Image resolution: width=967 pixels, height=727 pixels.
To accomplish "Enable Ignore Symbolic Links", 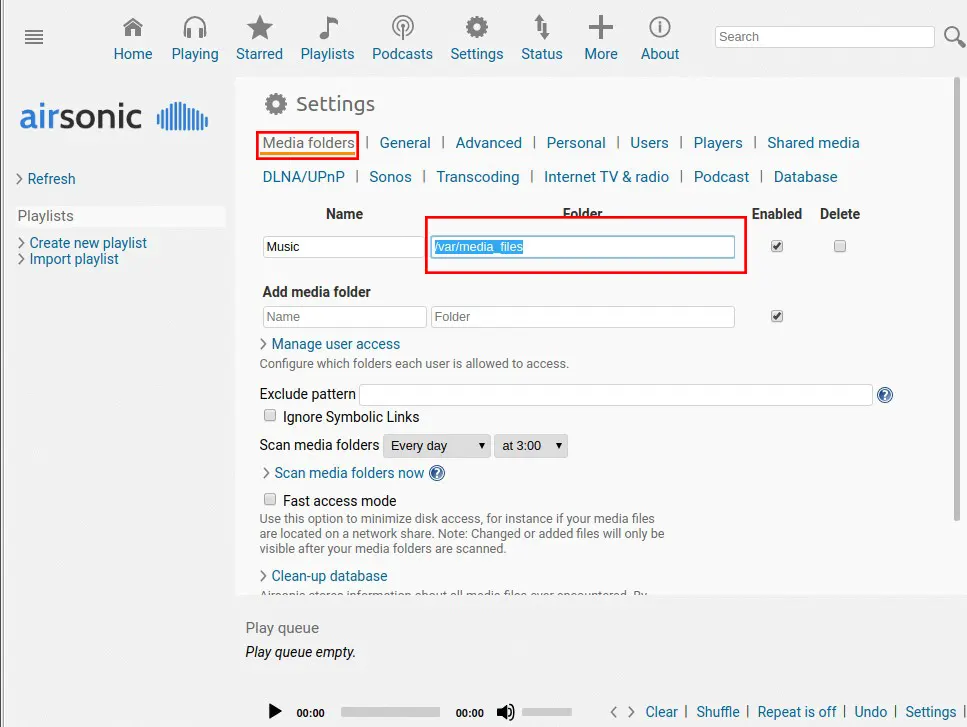I will [x=269, y=416].
